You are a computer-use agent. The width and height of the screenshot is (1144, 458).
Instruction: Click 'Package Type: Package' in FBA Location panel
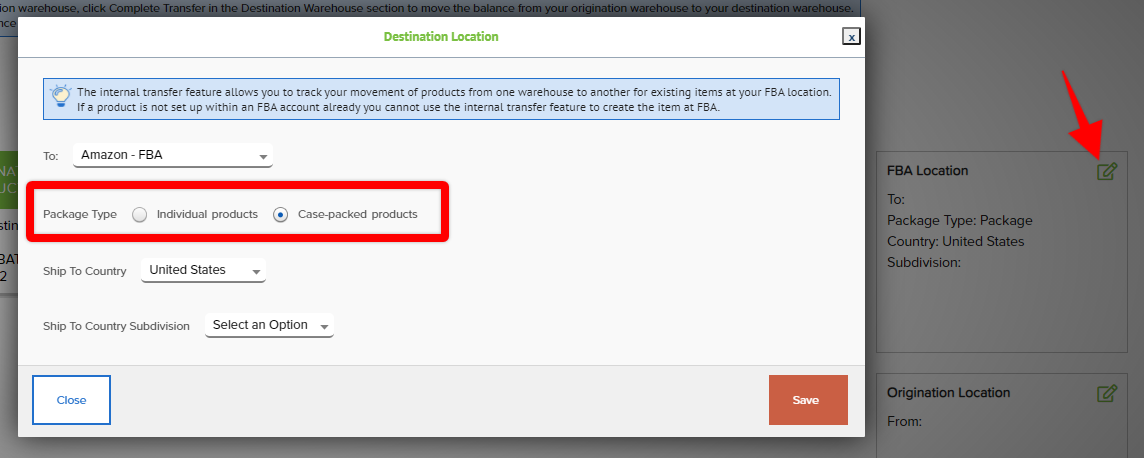959,220
